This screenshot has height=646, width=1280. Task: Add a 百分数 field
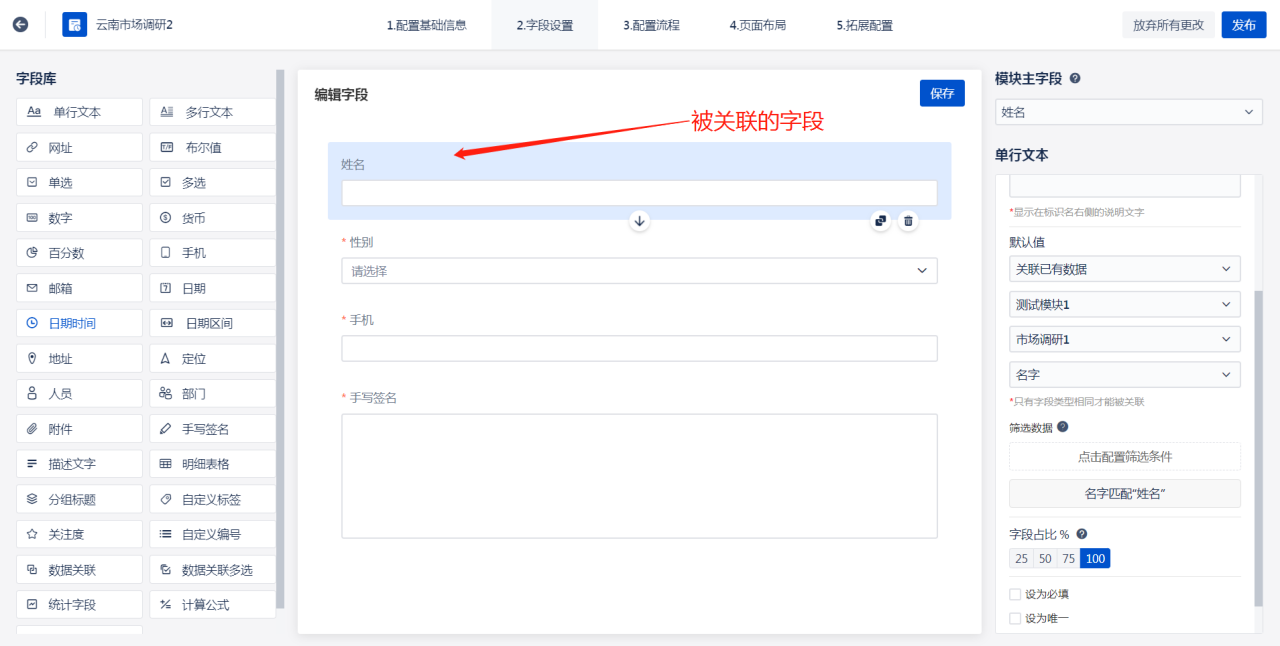click(x=80, y=253)
